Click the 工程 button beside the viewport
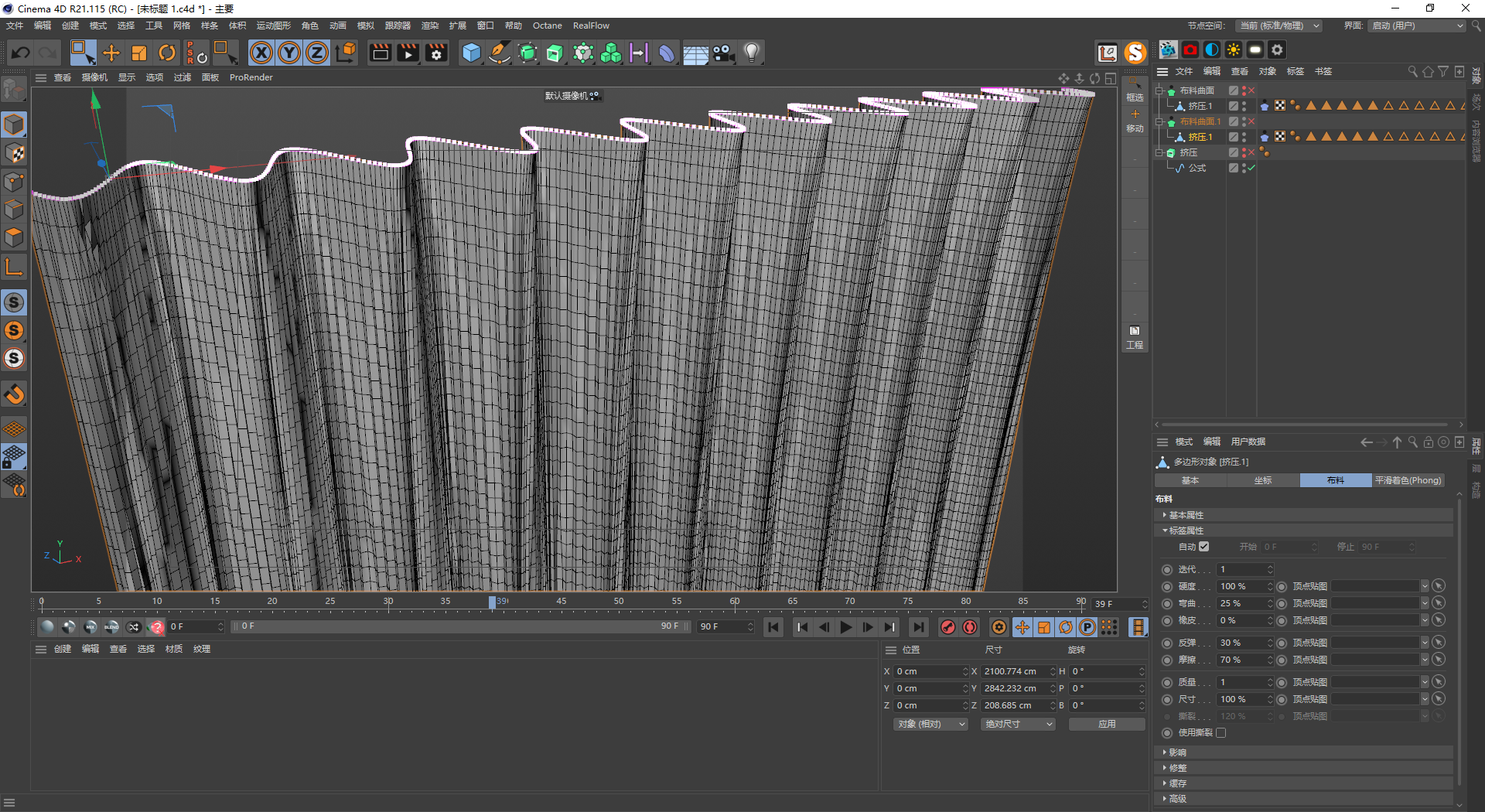Viewport: 1485px width, 812px height. (1135, 338)
